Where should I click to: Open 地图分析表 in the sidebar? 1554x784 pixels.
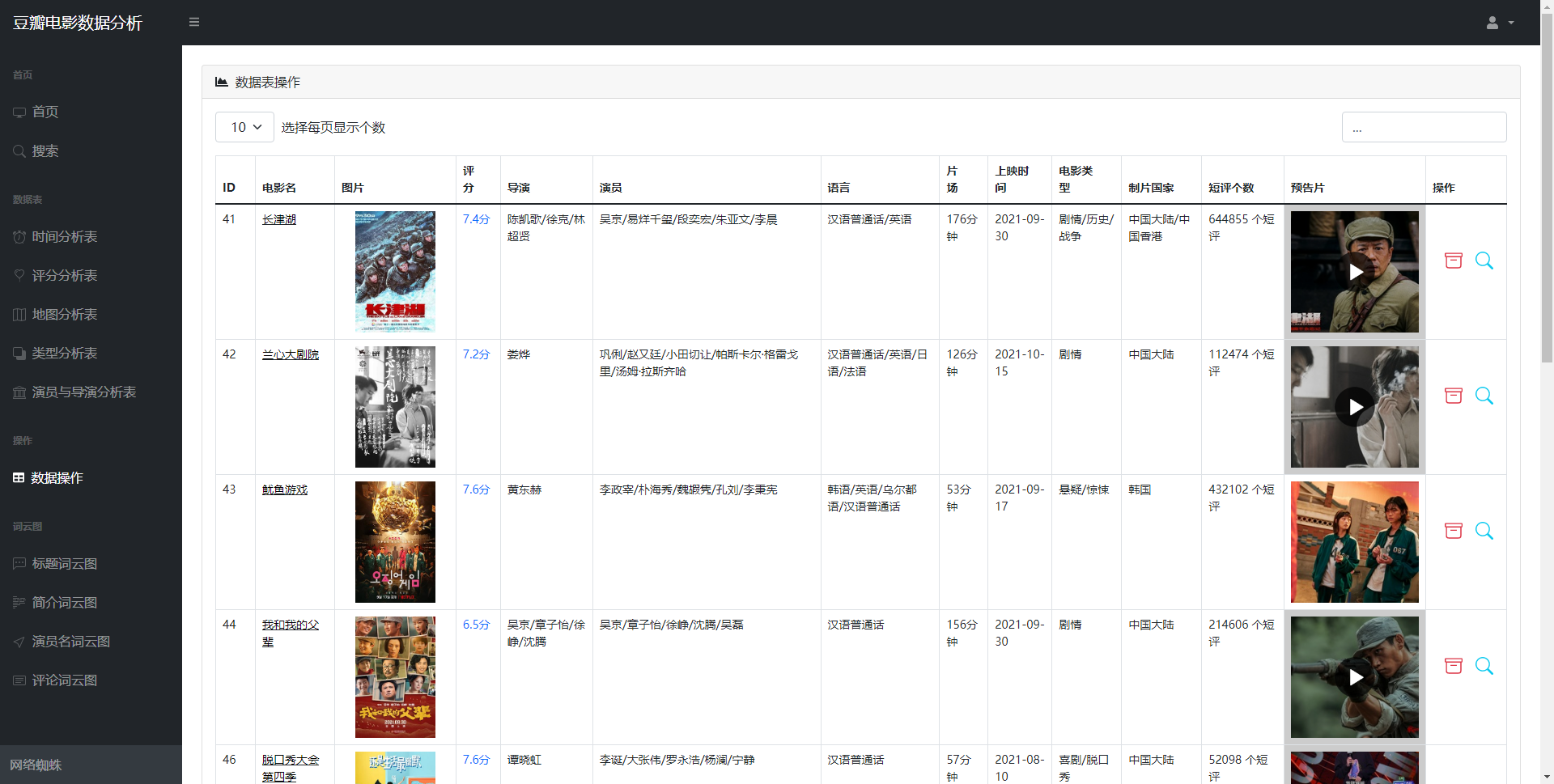tap(91, 314)
